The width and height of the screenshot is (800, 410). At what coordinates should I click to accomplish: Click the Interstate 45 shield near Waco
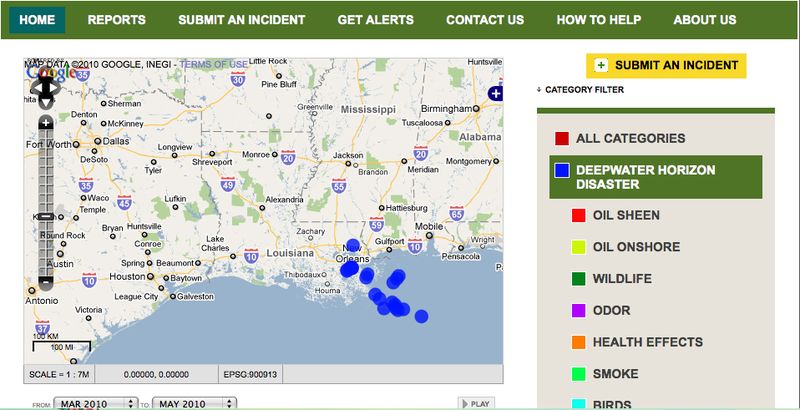pos(124,202)
